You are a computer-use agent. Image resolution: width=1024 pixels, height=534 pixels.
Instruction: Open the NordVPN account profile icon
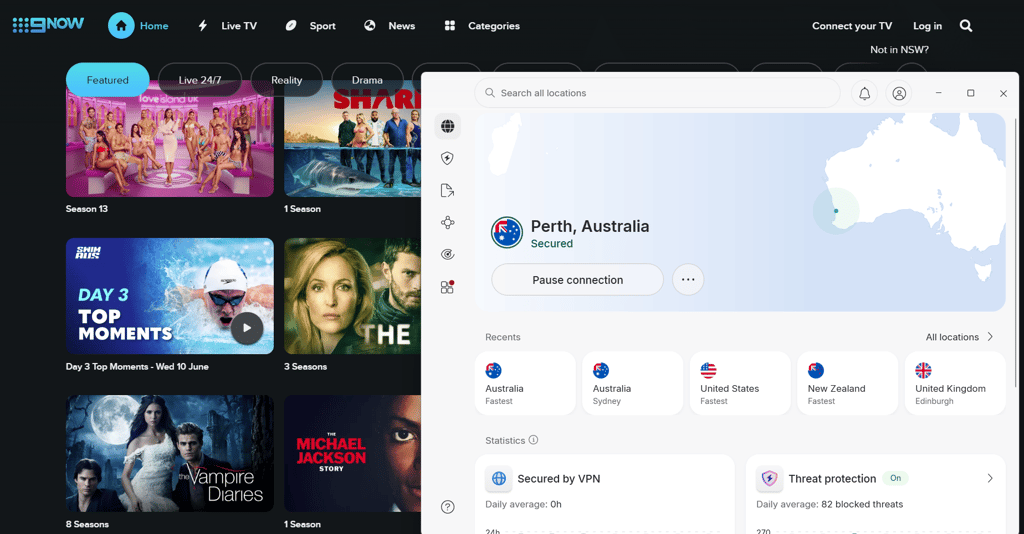coord(899,93)
